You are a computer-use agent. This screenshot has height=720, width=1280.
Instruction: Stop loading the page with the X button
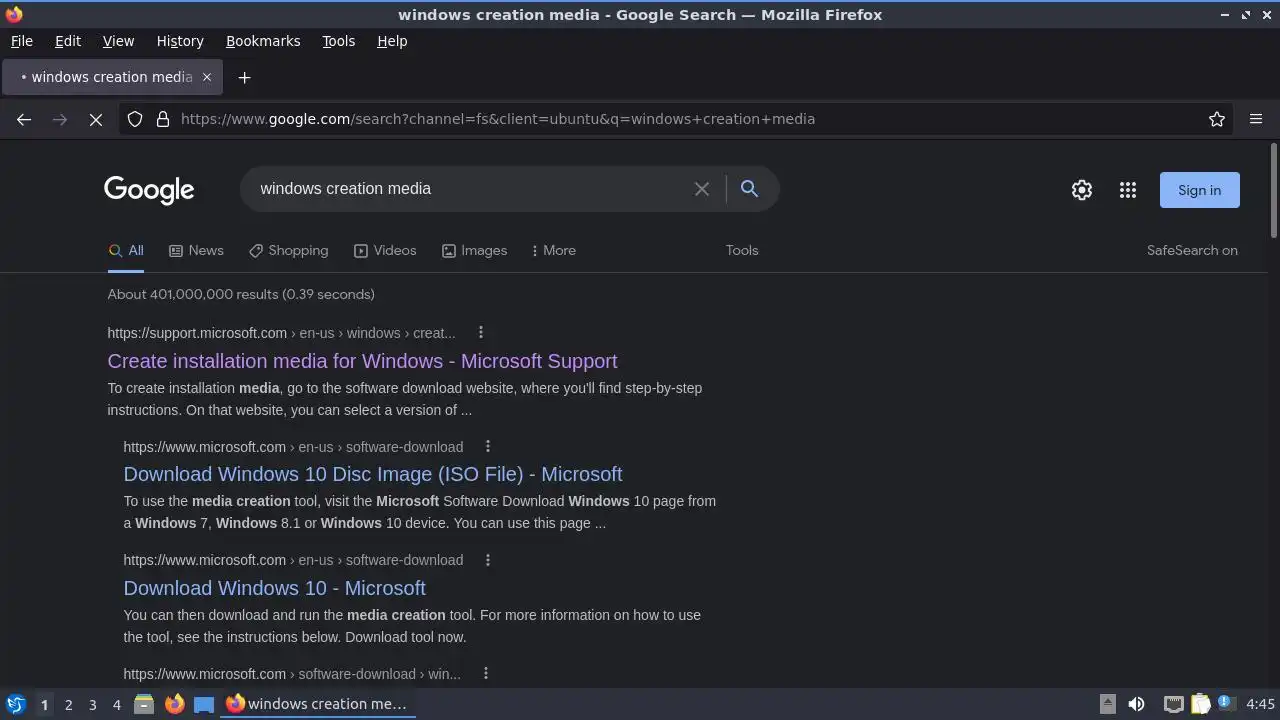point(96,119)
